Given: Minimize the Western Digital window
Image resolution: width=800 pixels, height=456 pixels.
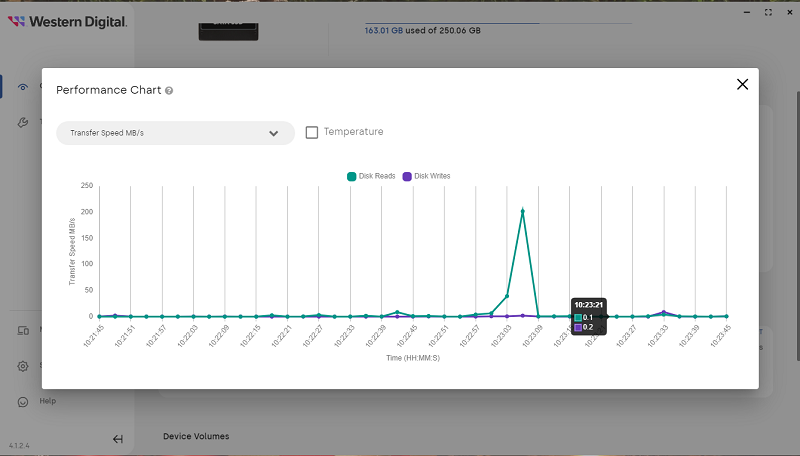Looking at the screenshot, I should pyautogui.click(x=747, y=12).
